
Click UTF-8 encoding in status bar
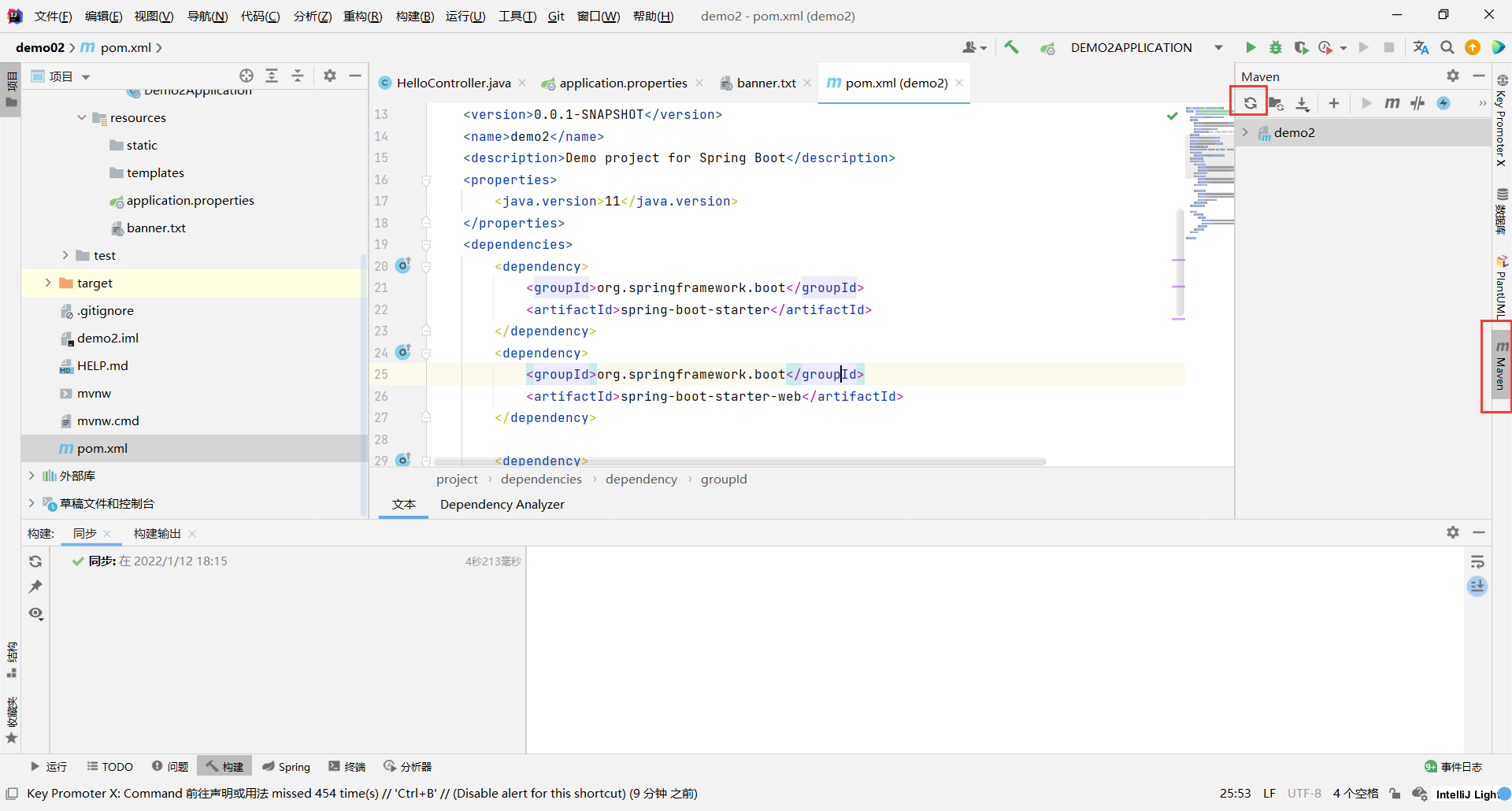(1304, 794)
